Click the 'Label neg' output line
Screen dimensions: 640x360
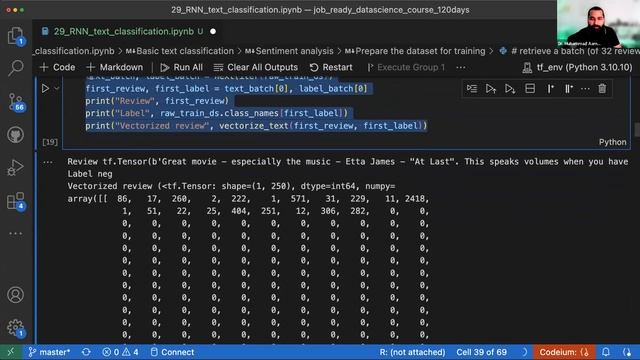[x=90, y=174]
